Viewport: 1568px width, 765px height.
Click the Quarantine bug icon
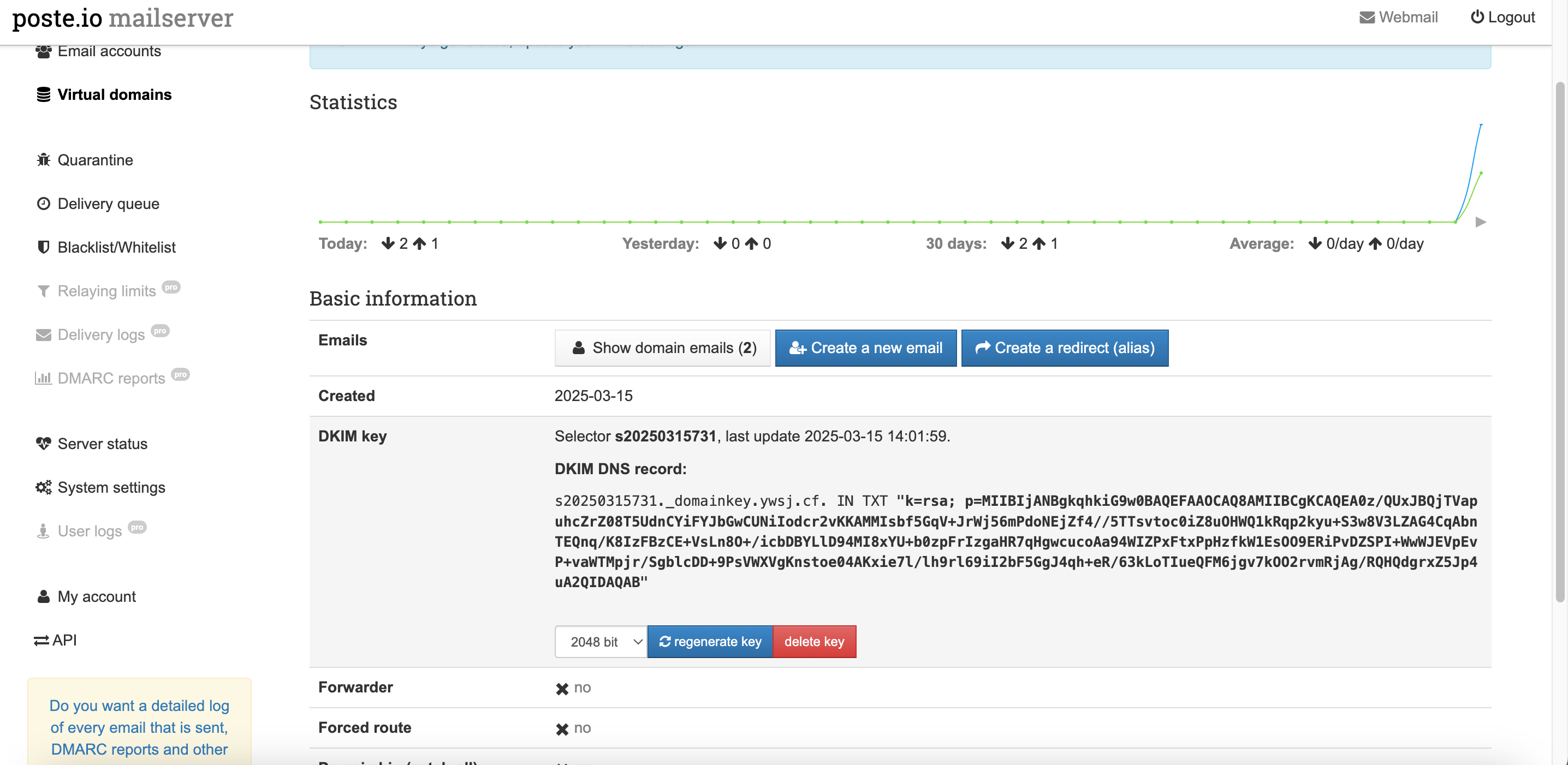click(x=43, y=160)
